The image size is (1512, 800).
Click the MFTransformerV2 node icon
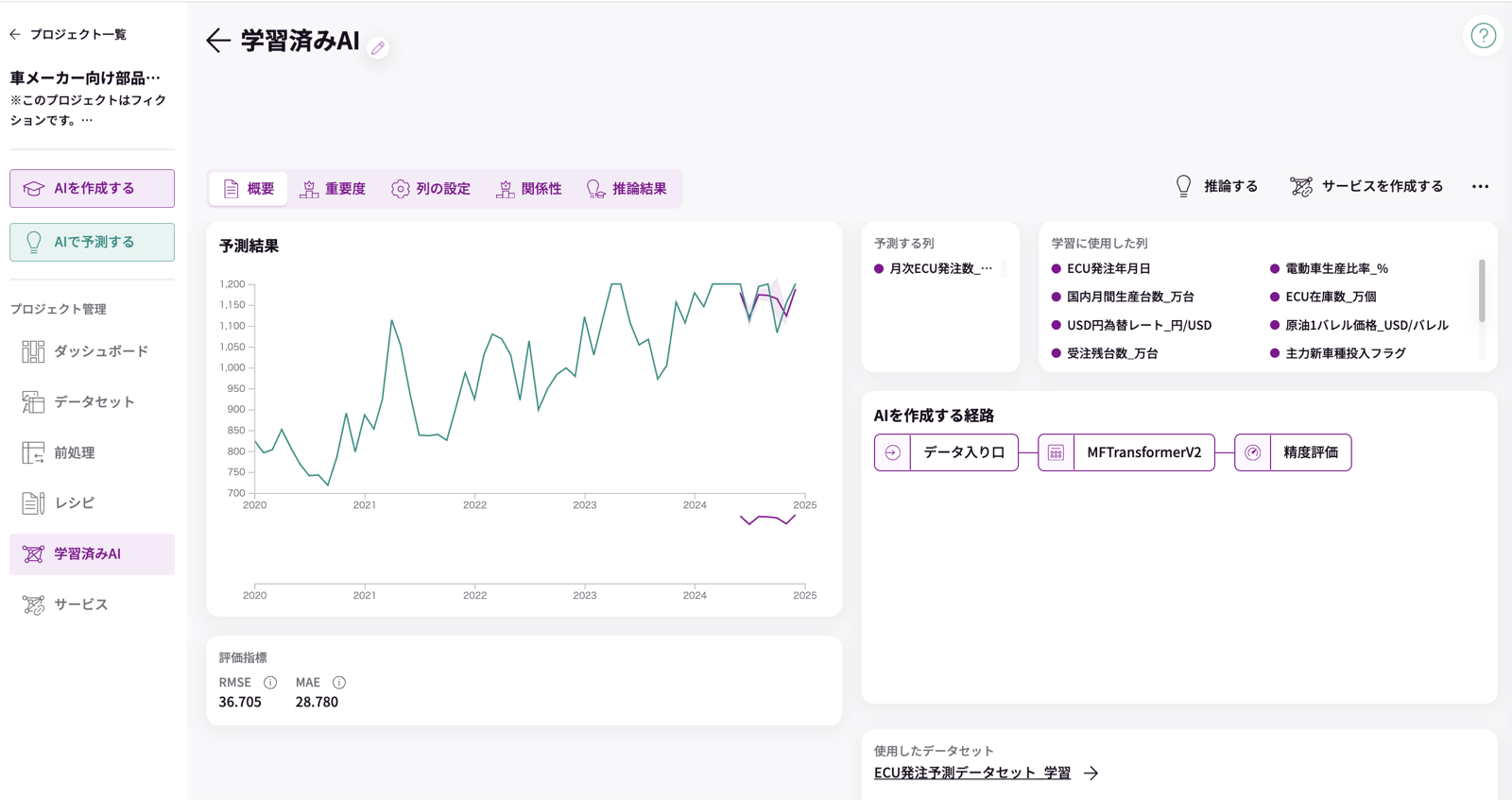(1056, 452)
